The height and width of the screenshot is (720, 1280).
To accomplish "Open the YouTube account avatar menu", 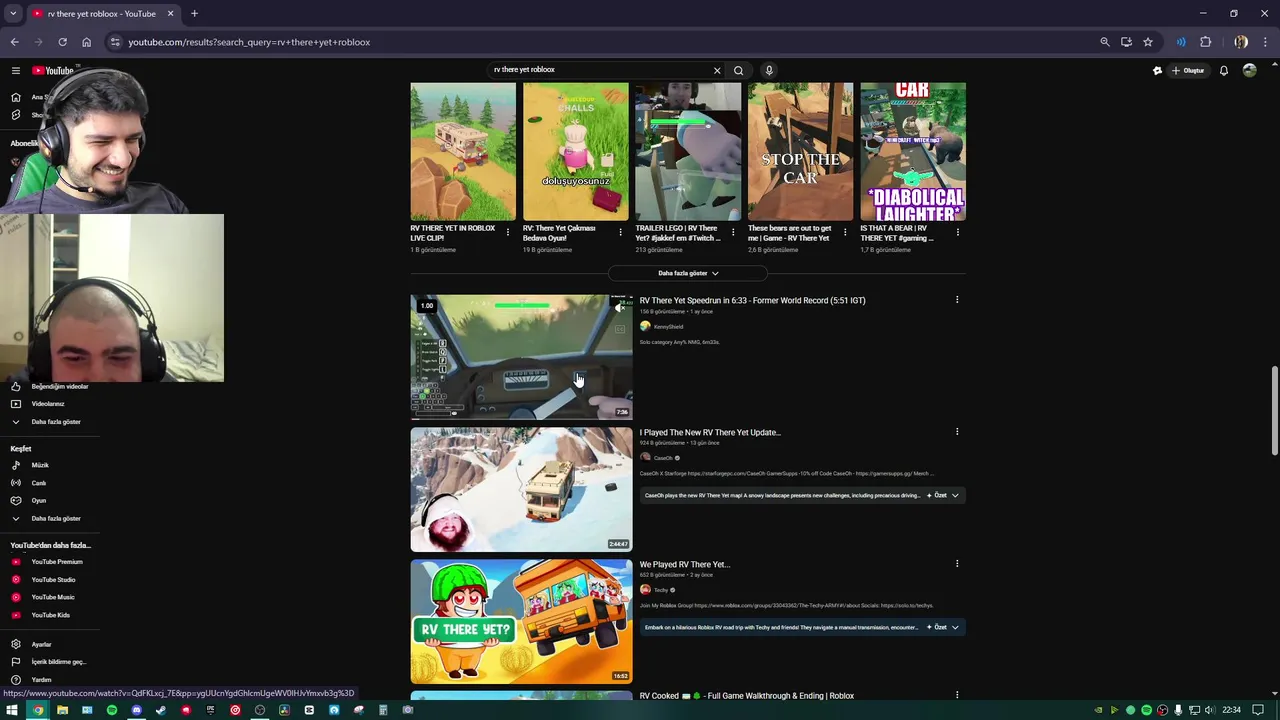I will tap(1249, 71).
